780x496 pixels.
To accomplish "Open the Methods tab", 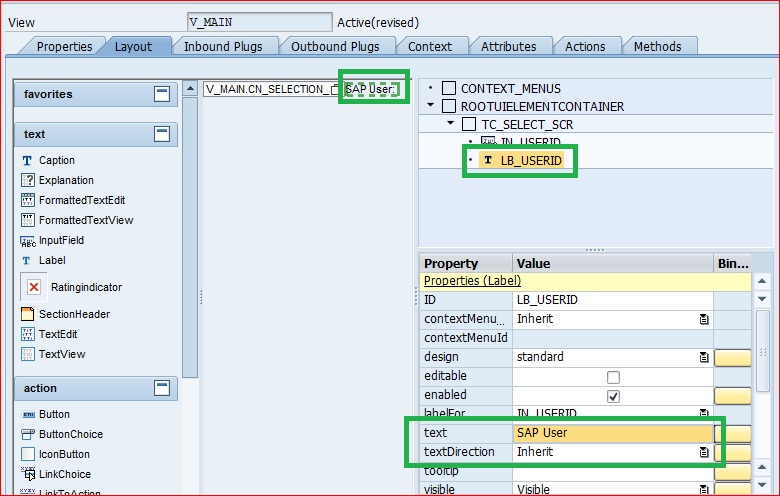I will [x=657, y=46].
